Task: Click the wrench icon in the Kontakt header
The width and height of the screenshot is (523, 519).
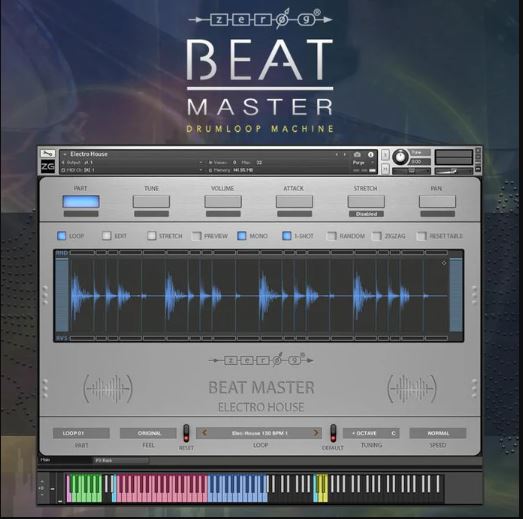Action: [x=48, y=154]
